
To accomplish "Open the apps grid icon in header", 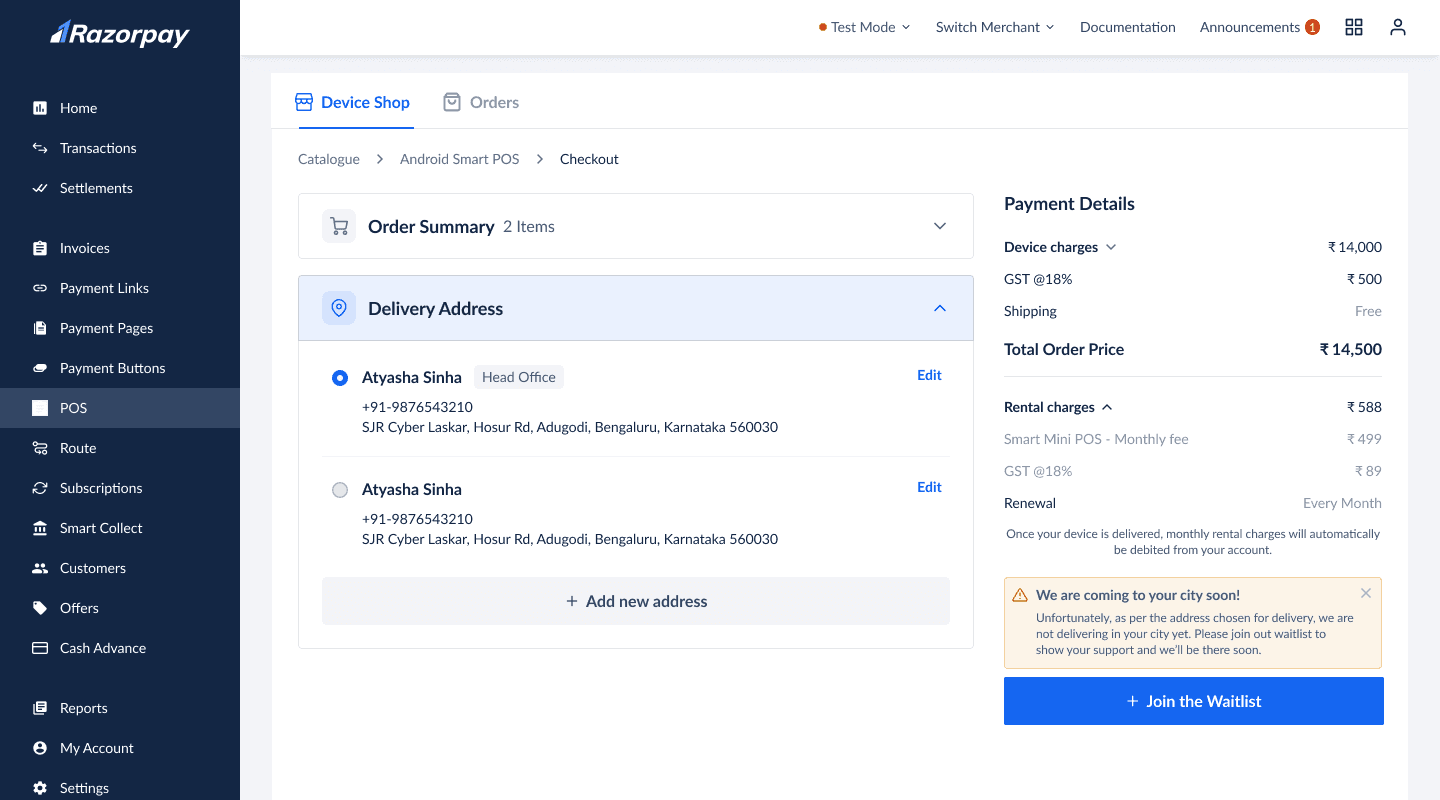I will tap(1354, 27).
